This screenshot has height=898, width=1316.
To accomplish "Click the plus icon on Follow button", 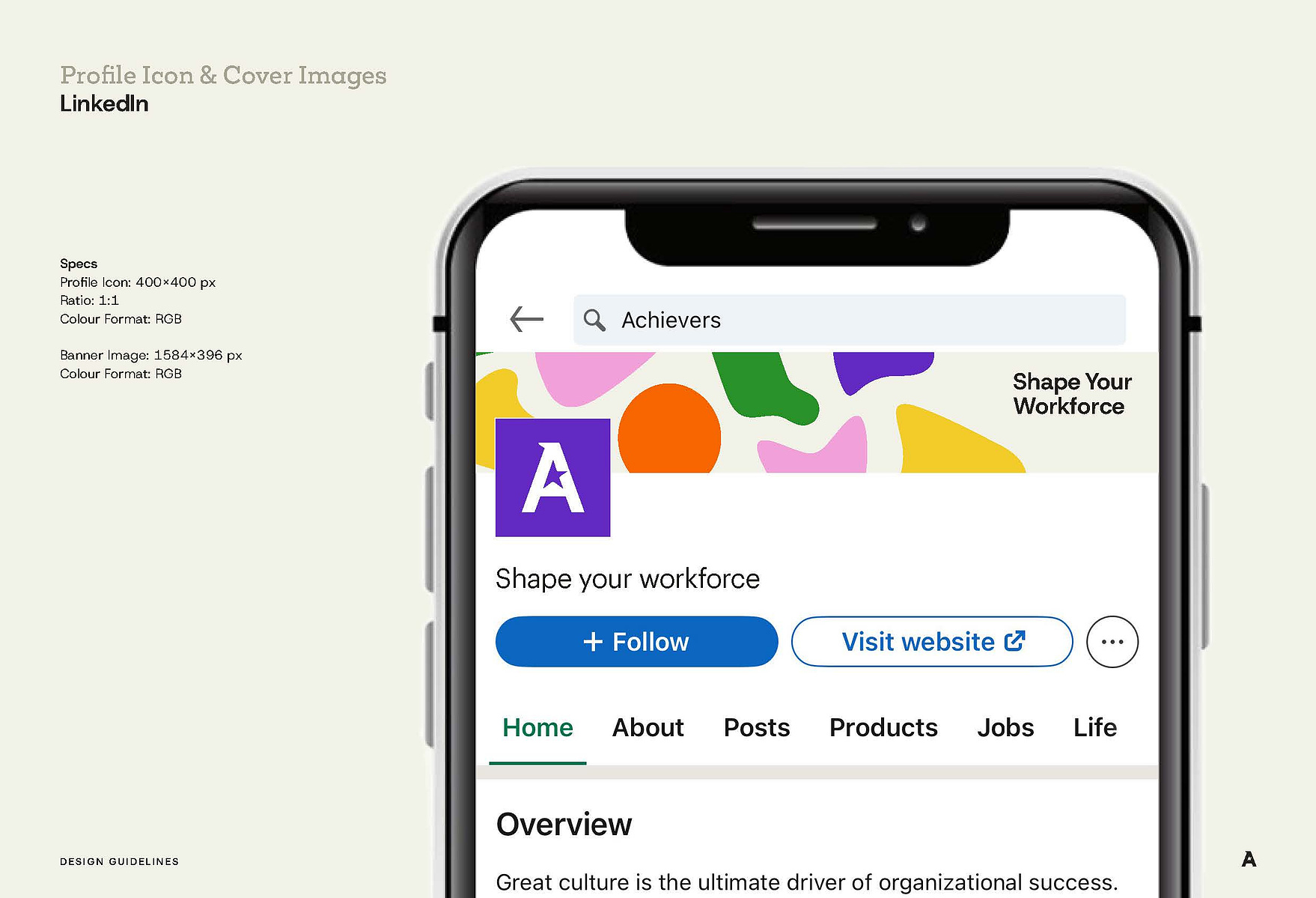I will 593,642.
